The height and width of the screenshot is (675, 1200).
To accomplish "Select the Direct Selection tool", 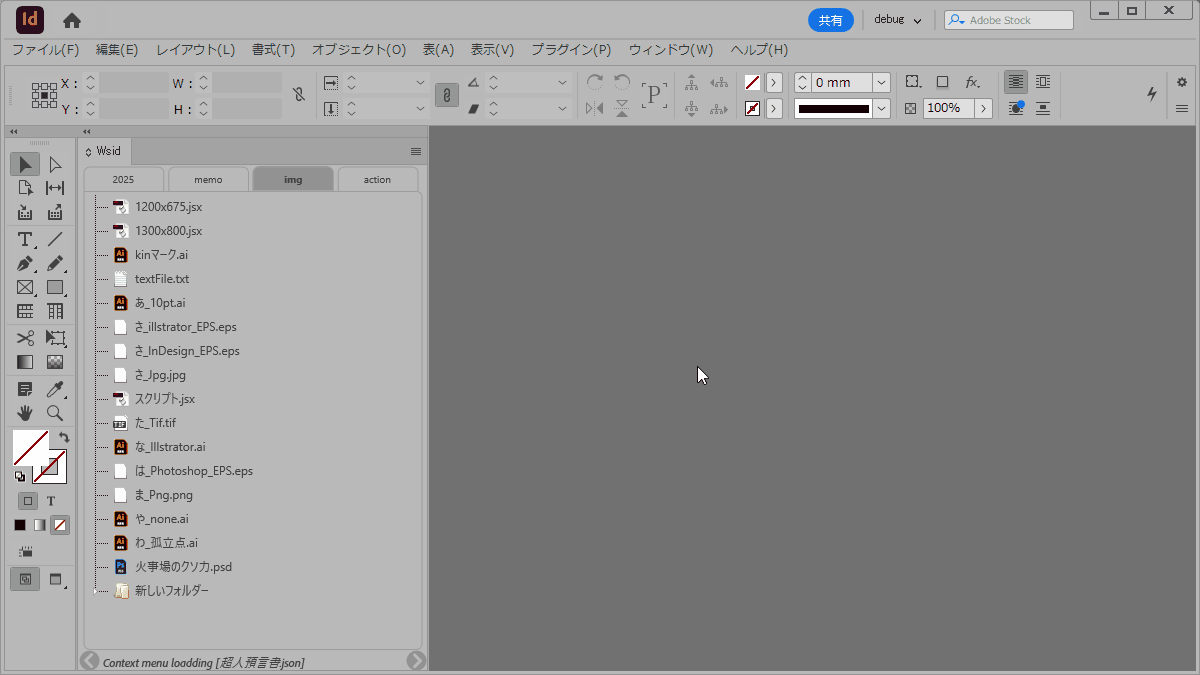I will [x=55, y=164].
